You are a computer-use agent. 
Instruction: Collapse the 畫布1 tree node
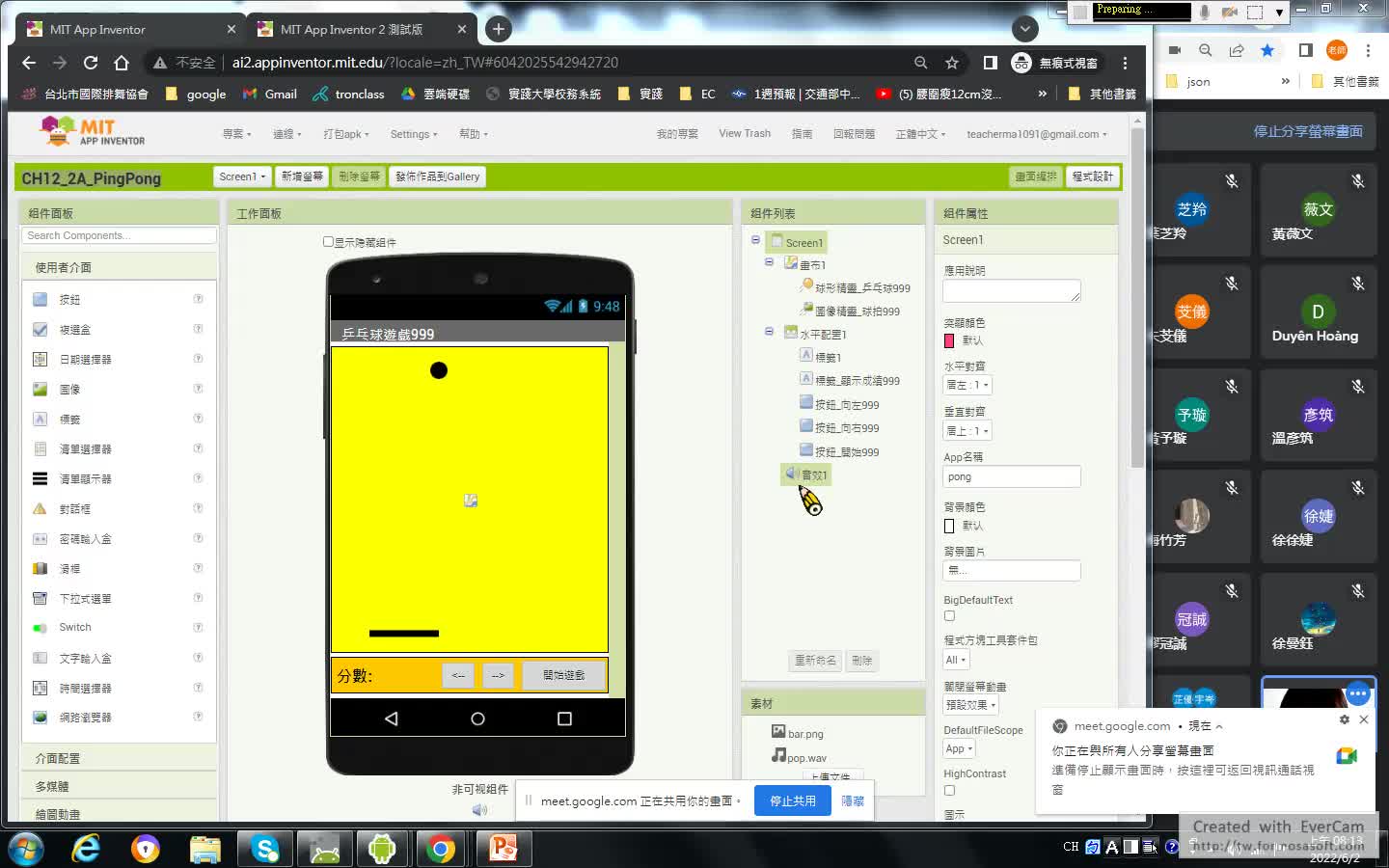(x=769, y=261)
